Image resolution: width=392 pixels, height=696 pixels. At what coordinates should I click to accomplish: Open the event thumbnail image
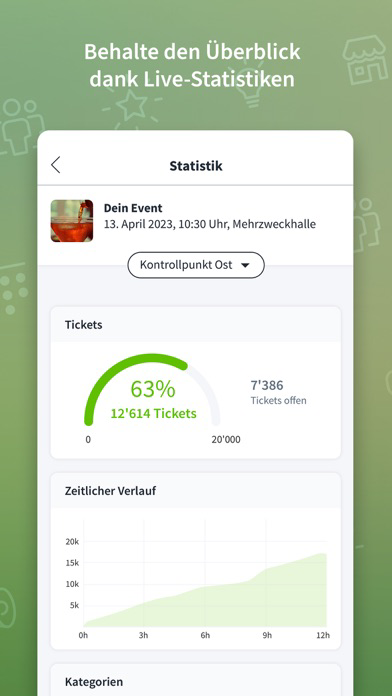pos(72,221)
